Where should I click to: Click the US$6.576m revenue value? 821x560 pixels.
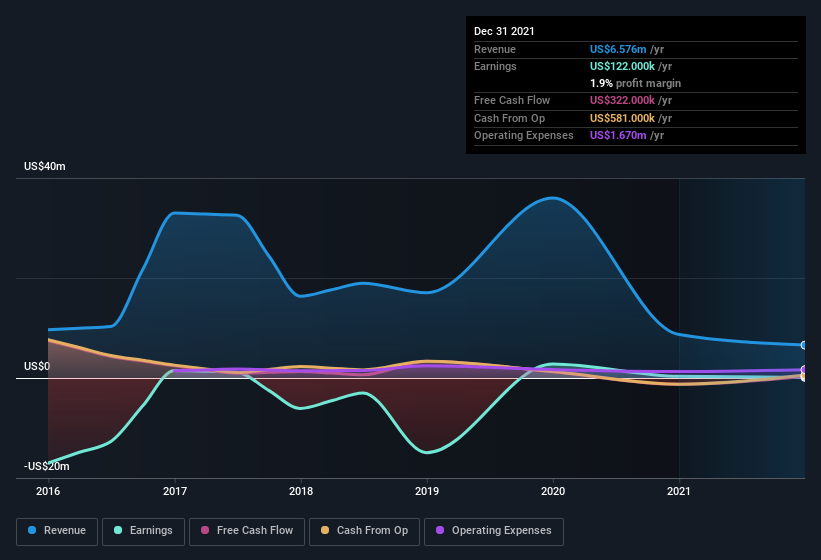tap(618, 49)
